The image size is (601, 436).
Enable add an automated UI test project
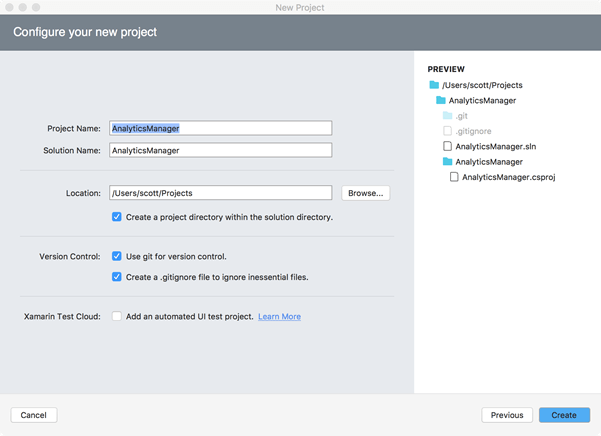pyautogui.click(x=117, y=316)
